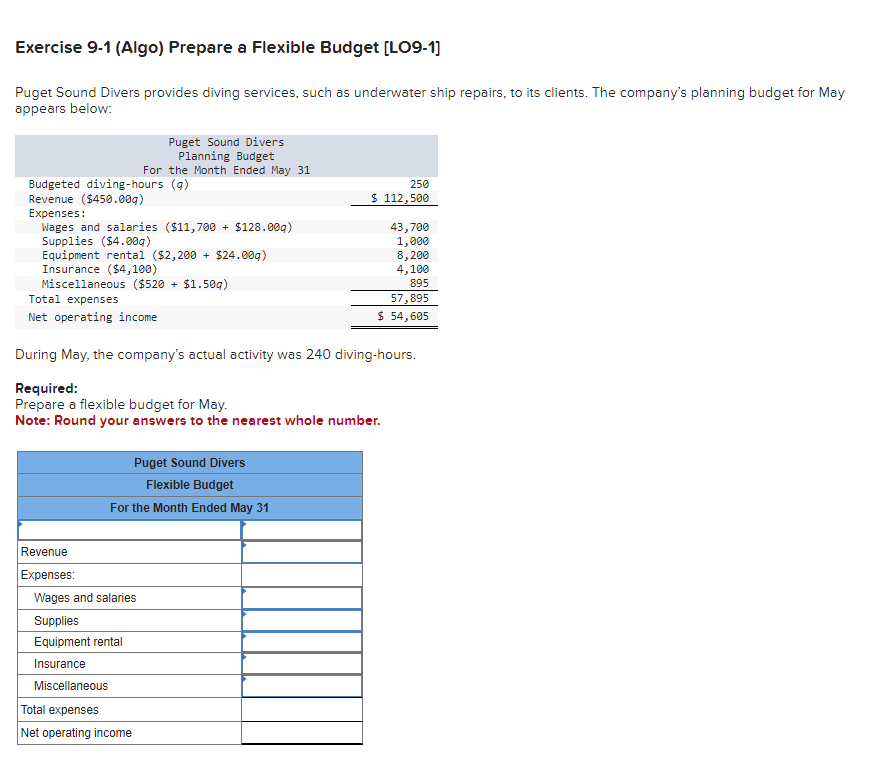889x784 pixels.
Task: Click the exercise title 'Exercise 9-1 (Algo) Prepare a Flexible Budget'
Action: (x=227, y=48)
